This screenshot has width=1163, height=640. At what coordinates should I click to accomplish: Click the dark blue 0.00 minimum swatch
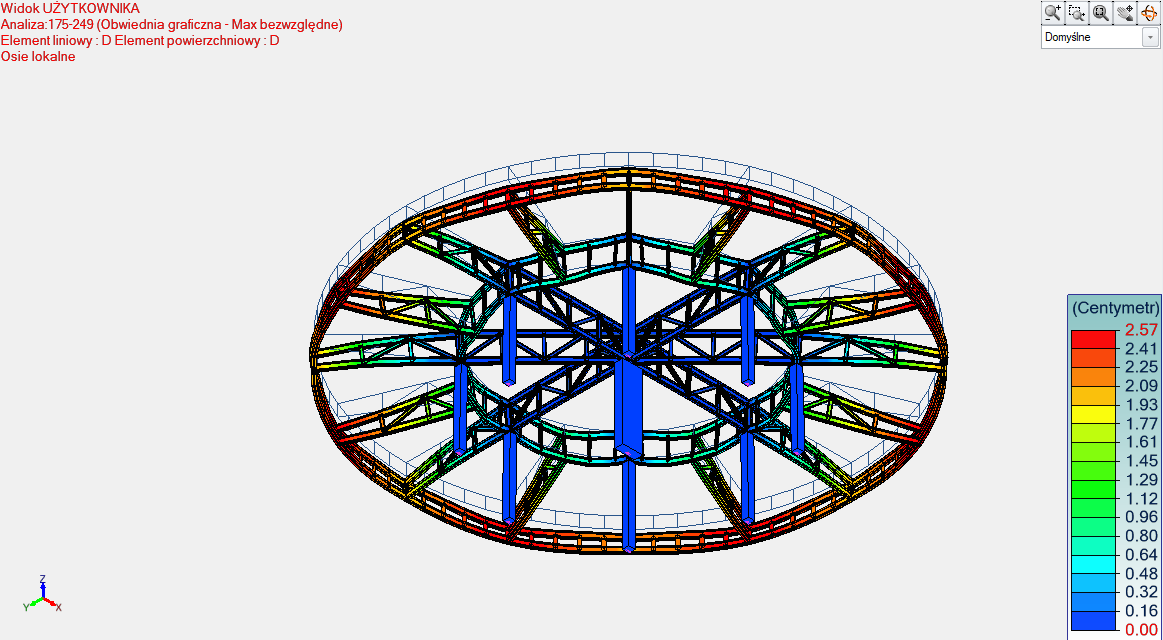pyautogui.click(x=1092, y=622)
